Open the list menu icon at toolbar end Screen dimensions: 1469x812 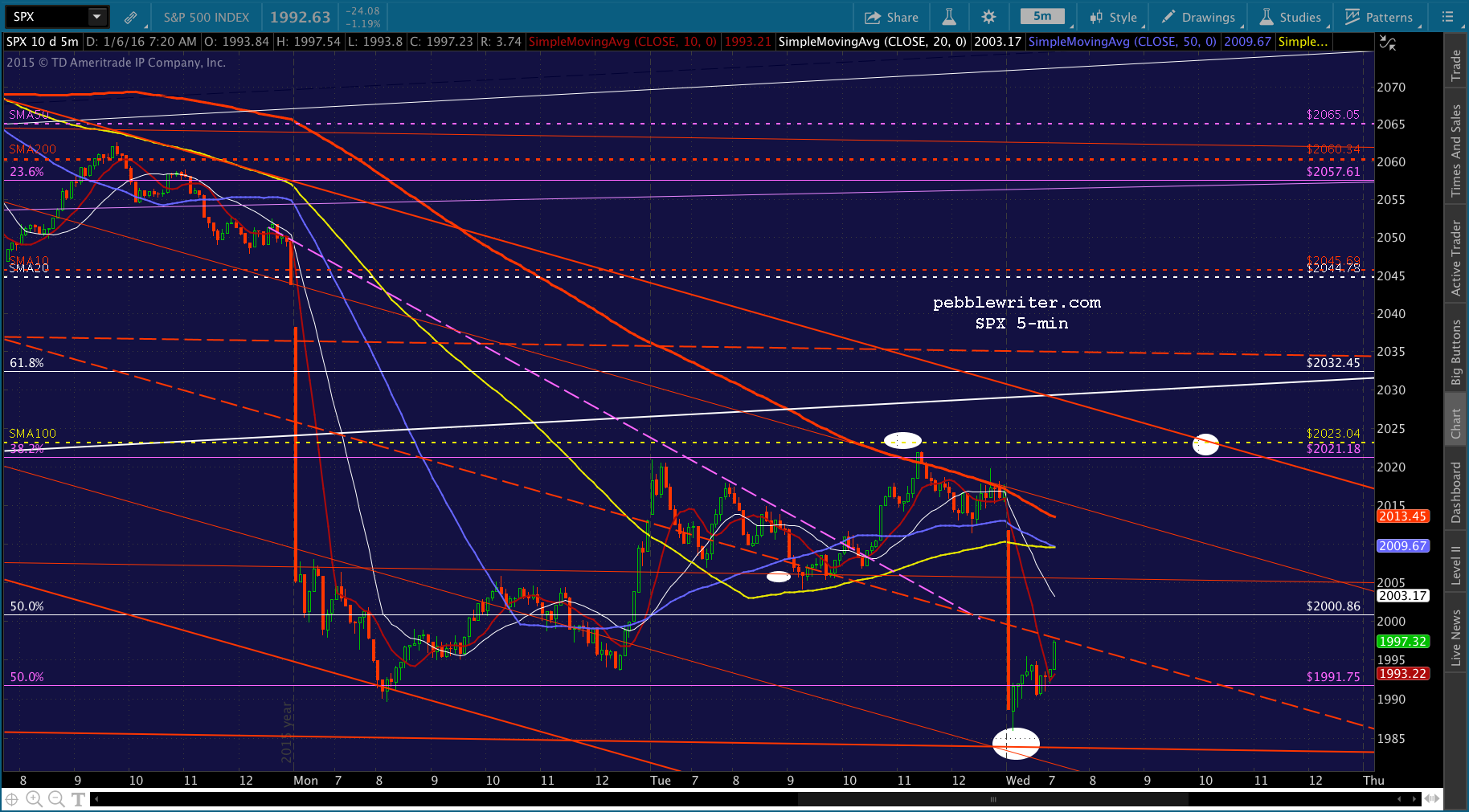coord(1447,17)
